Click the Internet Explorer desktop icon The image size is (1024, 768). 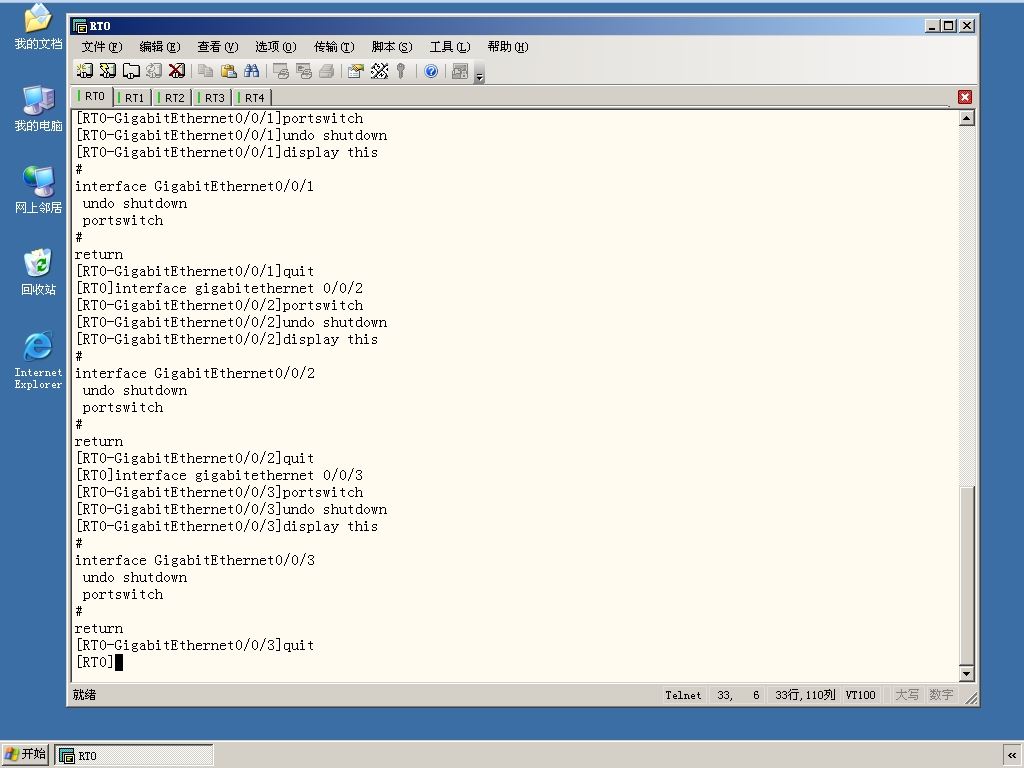38,360
